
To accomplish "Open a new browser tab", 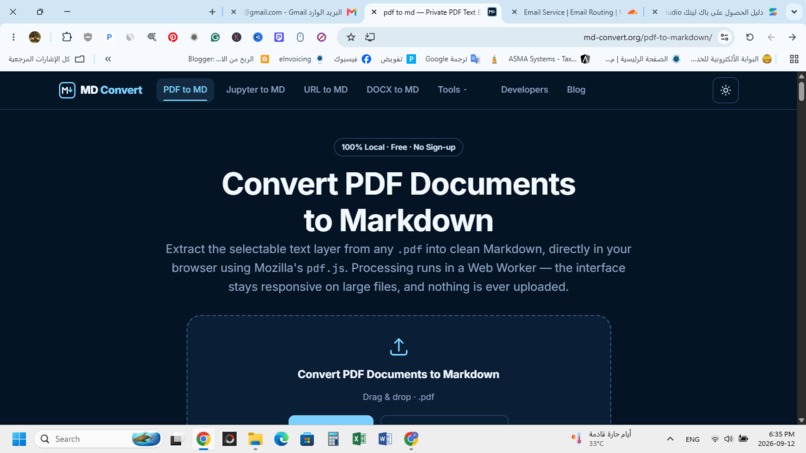I will click(x=212, y=12).
